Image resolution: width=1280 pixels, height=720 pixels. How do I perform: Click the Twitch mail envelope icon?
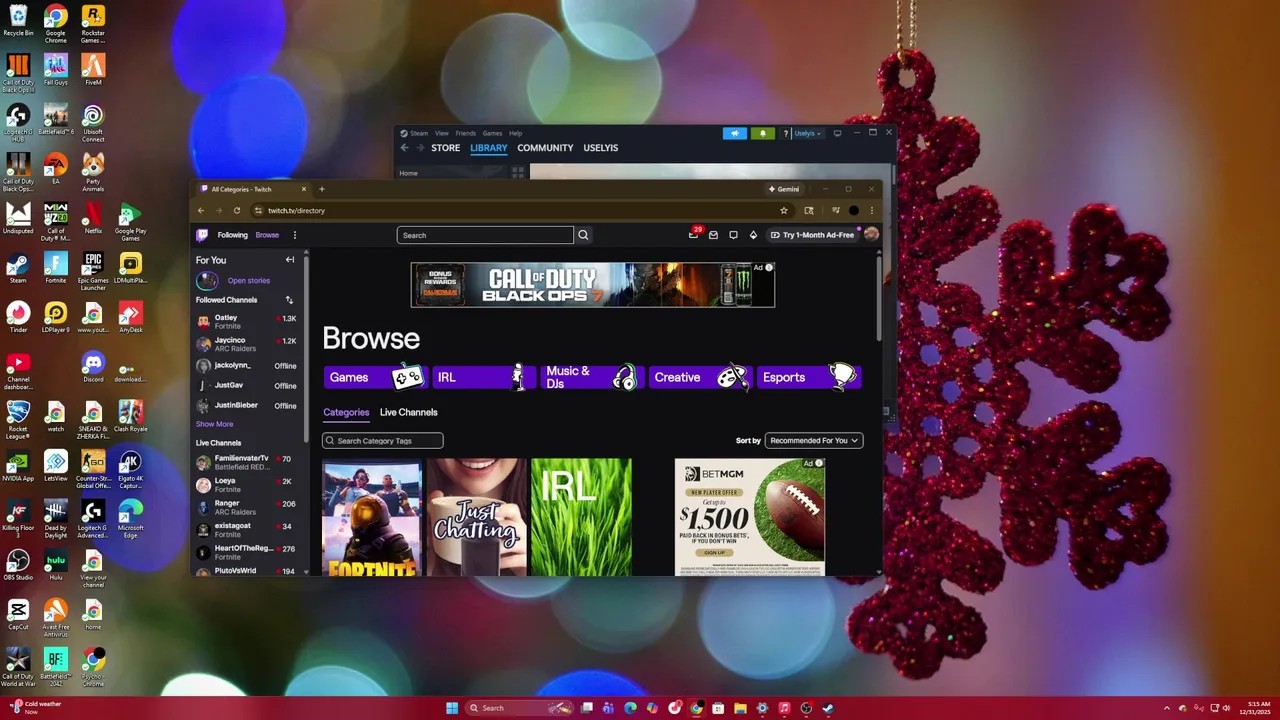(x=713, y=235)
